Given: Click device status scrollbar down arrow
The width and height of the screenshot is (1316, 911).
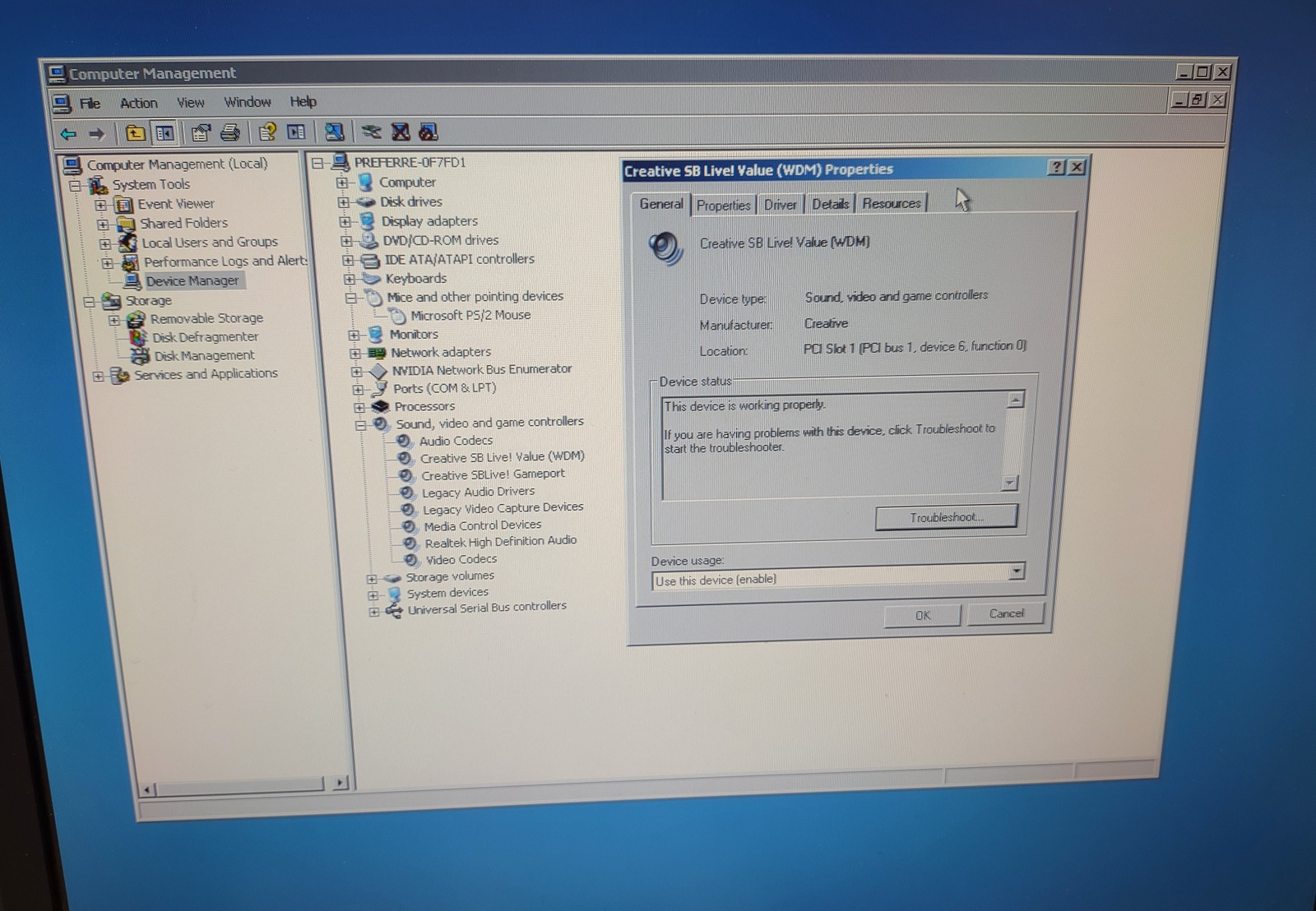Looking at the screenshot, I should [x=1010, y=483].
